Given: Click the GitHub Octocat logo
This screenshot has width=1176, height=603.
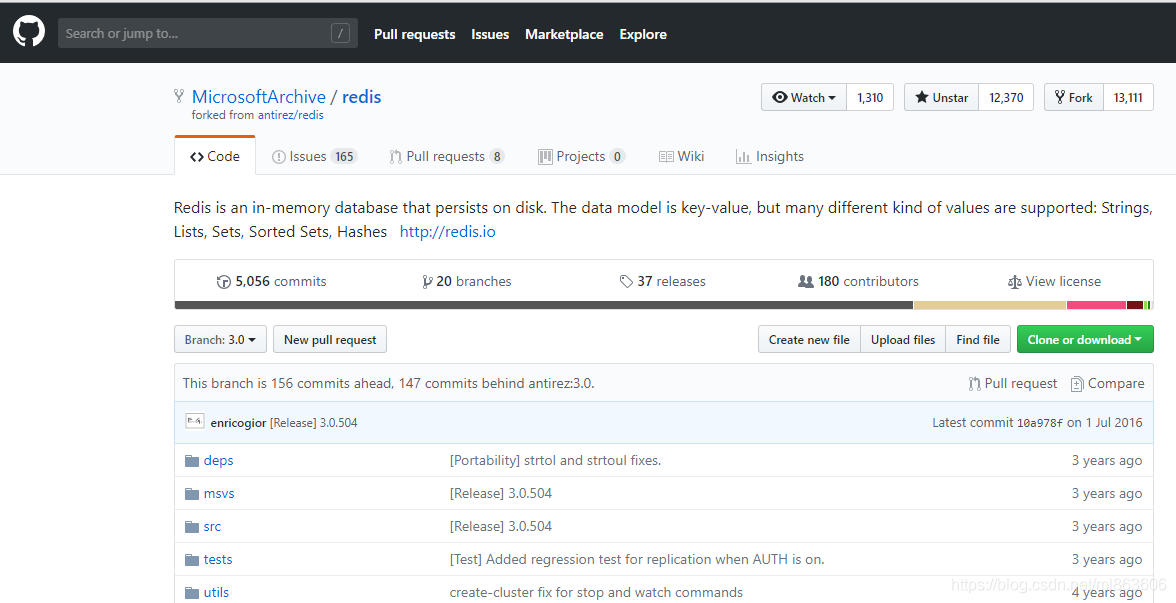Looking at the screenshot, I should [29, 33].
